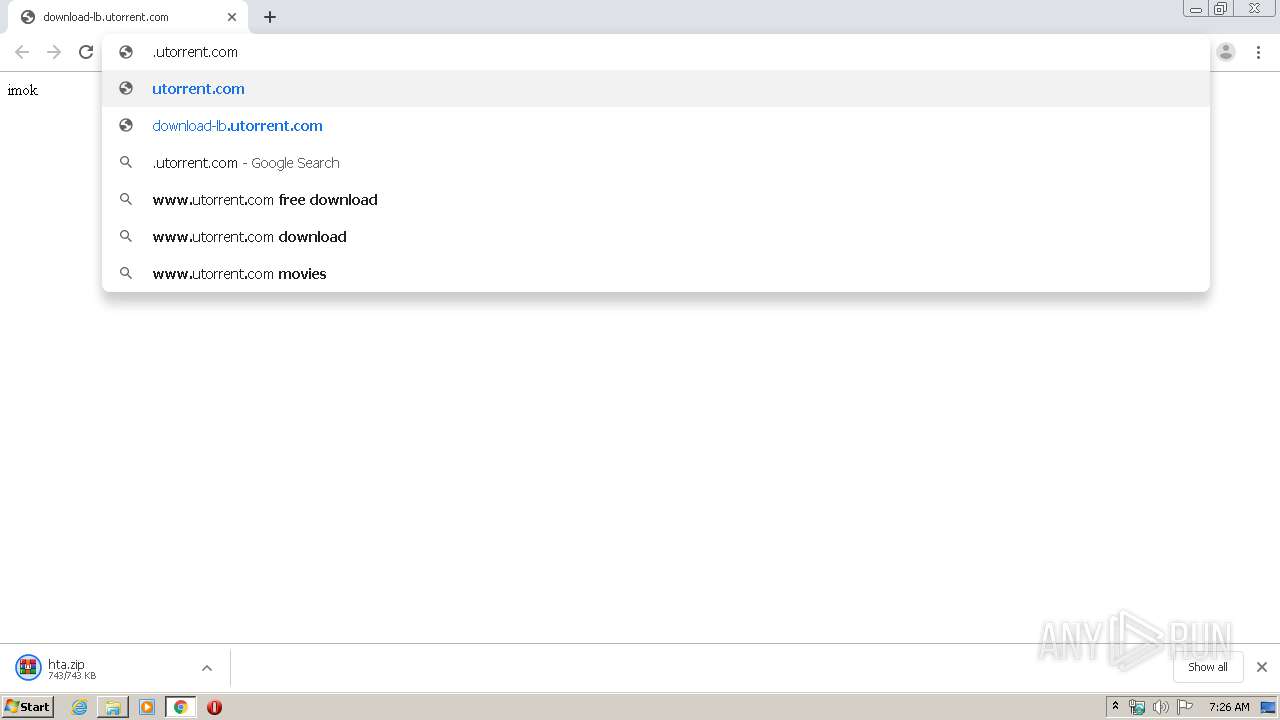Open the Windows Start menu
The image size is (1280, 720).
(28, 706)
